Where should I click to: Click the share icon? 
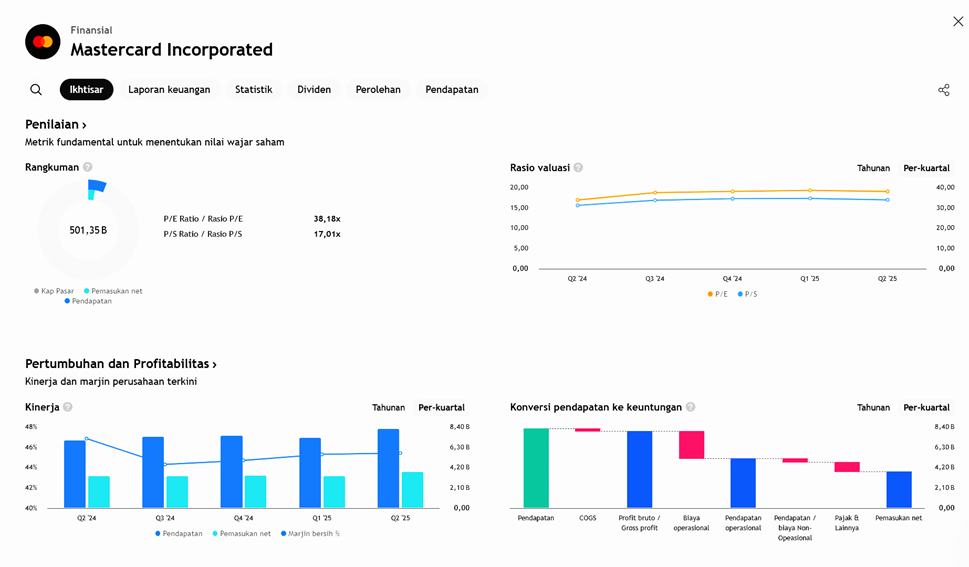[x=943, y=90]
